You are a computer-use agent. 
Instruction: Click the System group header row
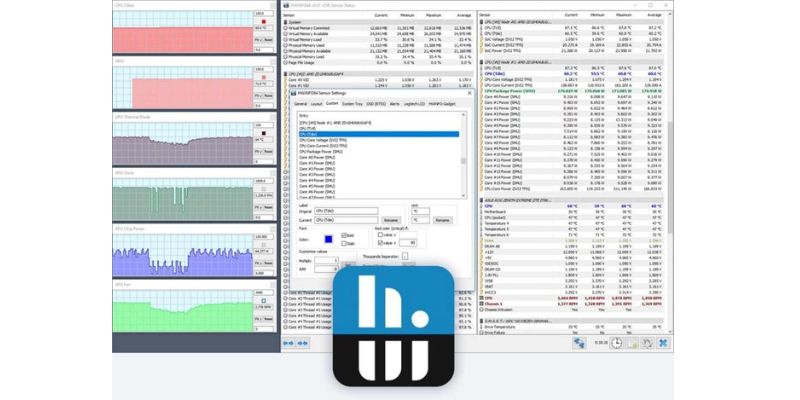(379, 22)
